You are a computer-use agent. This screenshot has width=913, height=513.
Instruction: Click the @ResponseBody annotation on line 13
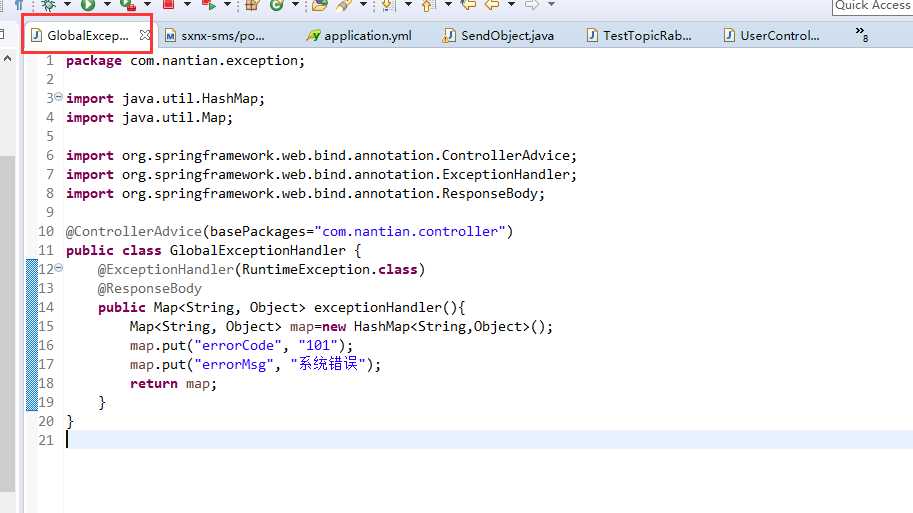coord(150,289)
